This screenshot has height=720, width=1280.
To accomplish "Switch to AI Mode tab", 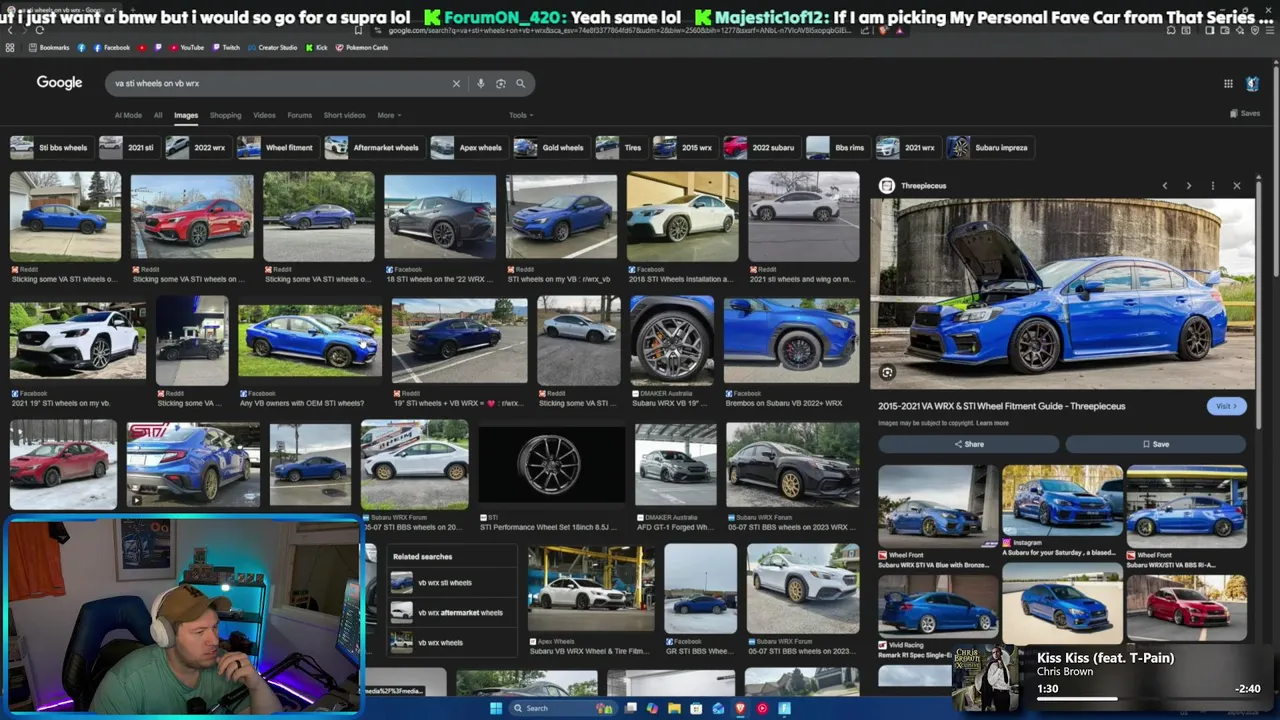I will (128, 115).
